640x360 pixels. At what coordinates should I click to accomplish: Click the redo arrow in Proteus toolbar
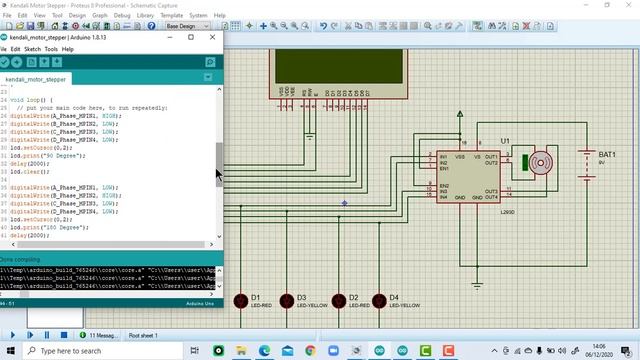(334, 26)
